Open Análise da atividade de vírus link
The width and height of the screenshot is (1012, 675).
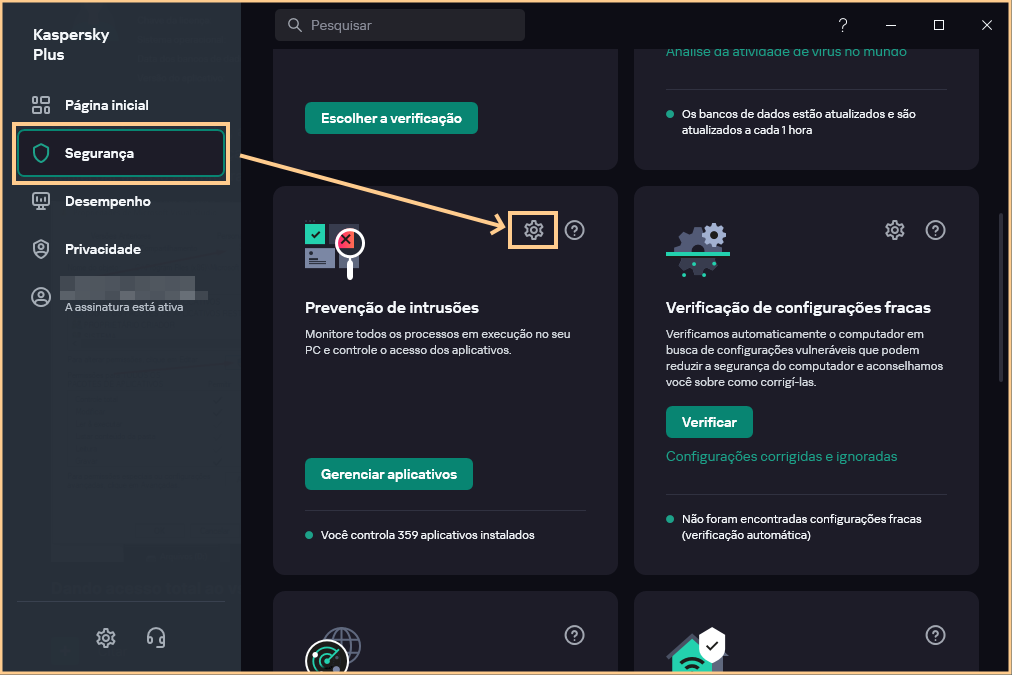pyautogui.click(x=786, y=52)
